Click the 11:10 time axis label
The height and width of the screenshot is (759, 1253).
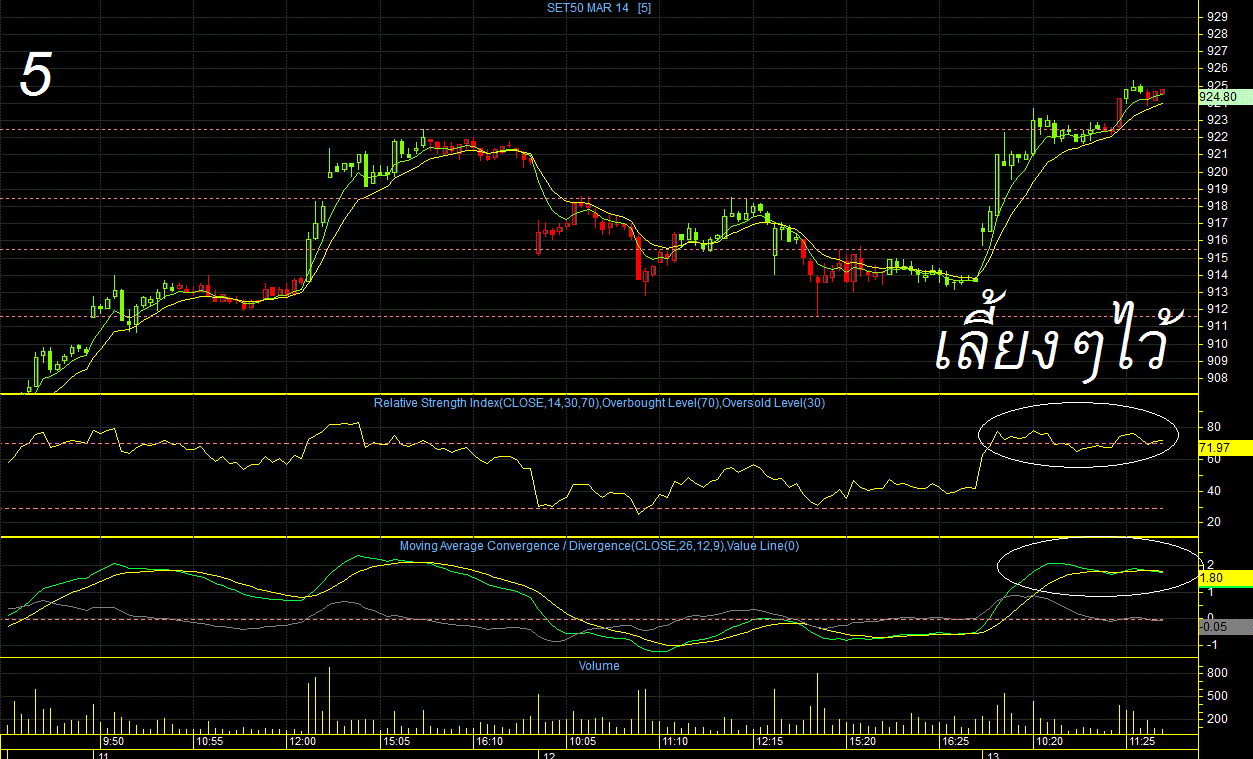(x=675, y=742)
